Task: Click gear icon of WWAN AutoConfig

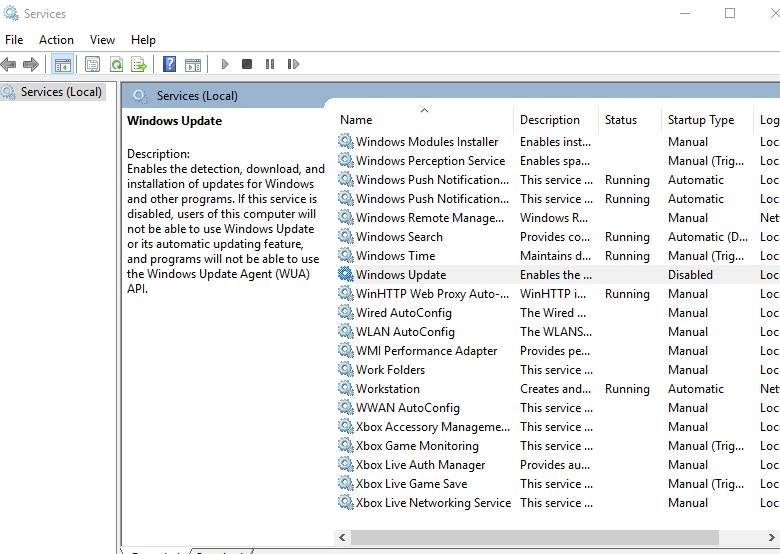Action: point(345,408)
